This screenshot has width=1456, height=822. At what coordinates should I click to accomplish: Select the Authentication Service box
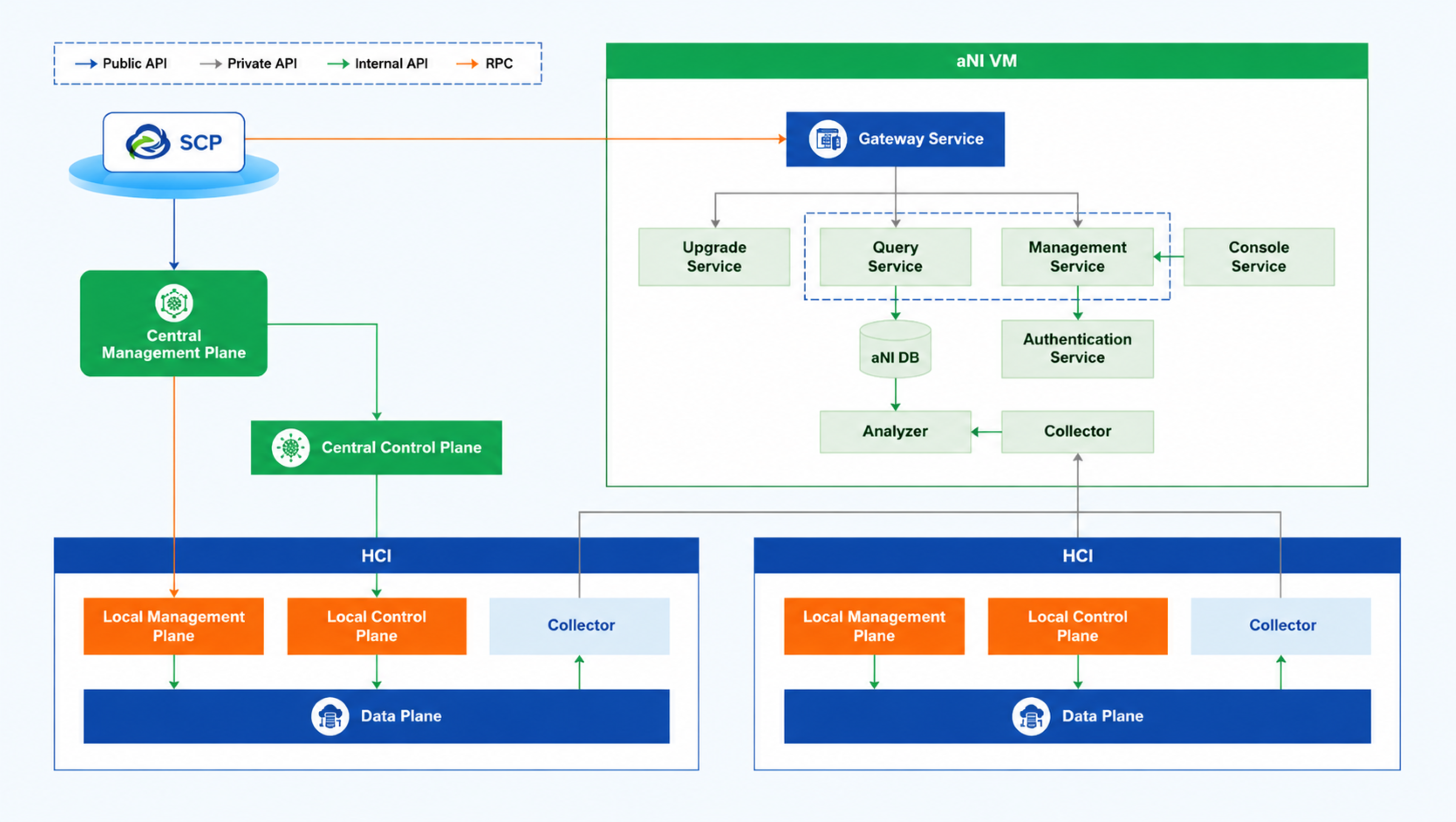click(1077, 349)
